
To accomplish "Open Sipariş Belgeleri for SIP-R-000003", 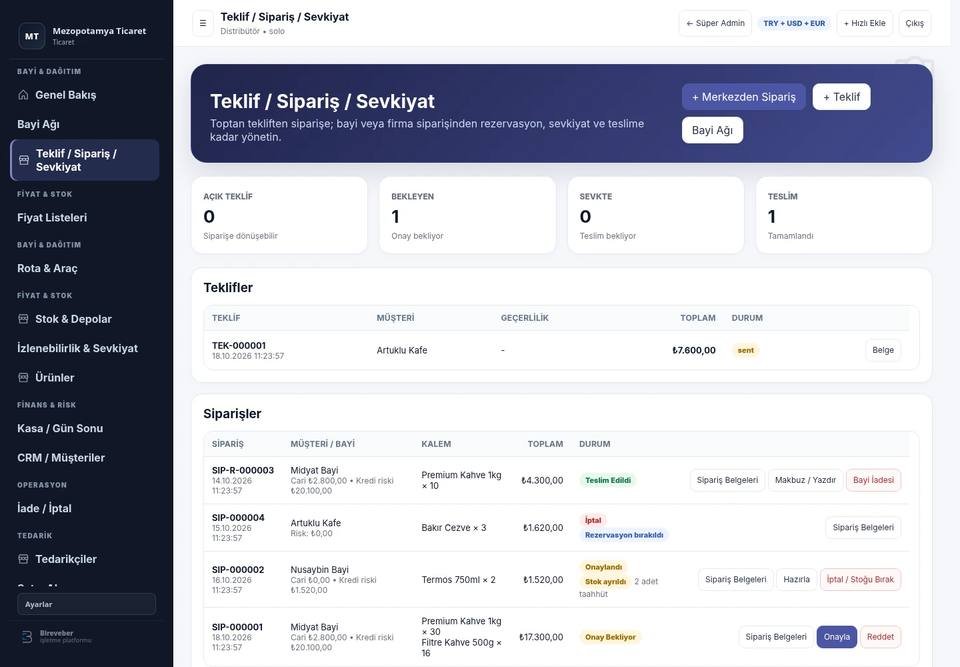I will click(x=727, y=480).
